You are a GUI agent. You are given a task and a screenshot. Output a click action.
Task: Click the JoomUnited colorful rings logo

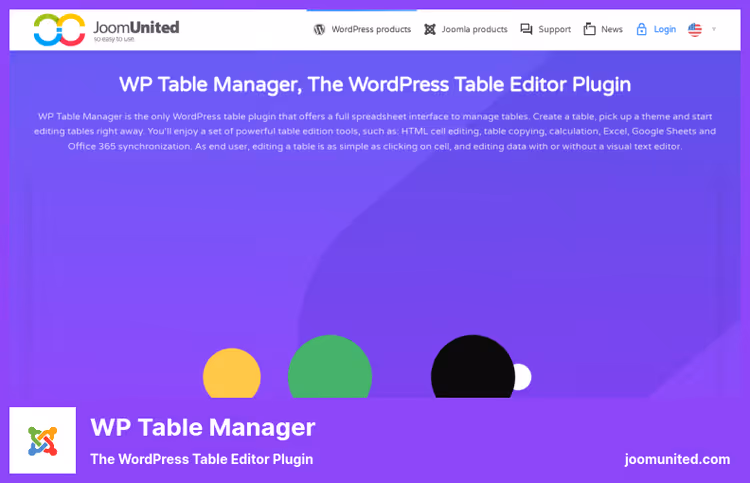coord(59,30)
